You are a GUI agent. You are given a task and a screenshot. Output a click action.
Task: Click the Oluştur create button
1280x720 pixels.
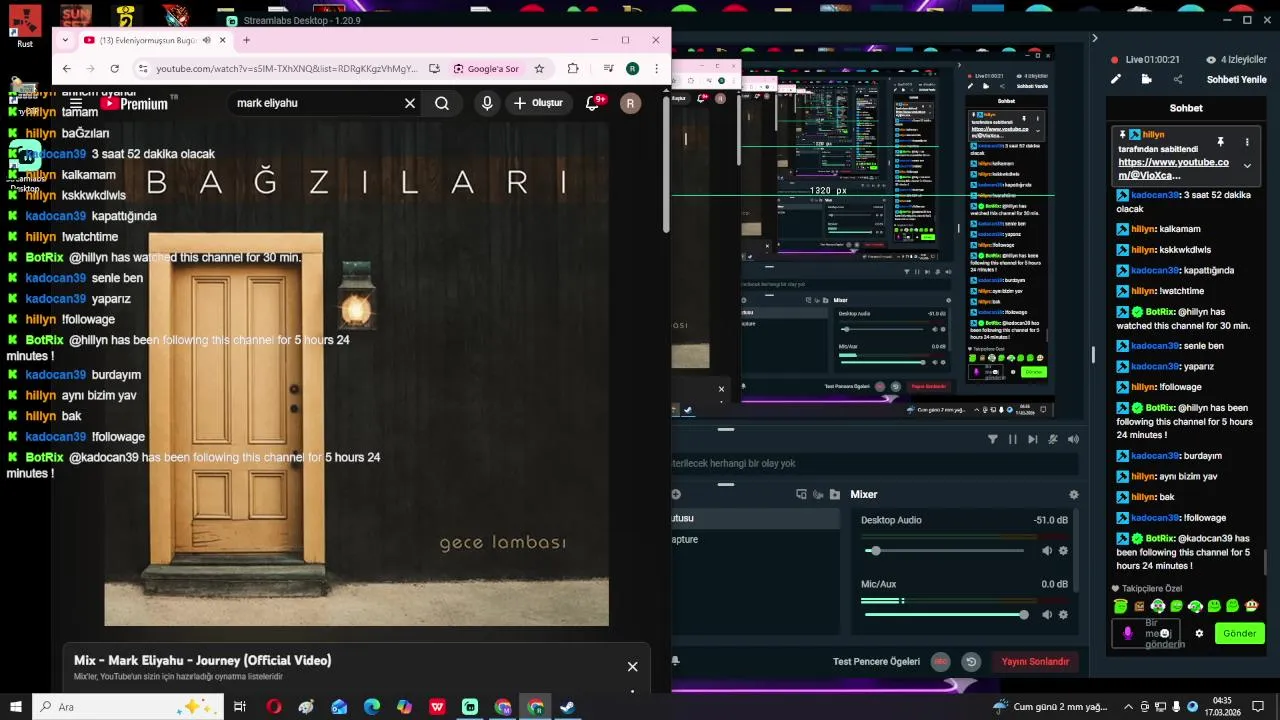point(538,103)
